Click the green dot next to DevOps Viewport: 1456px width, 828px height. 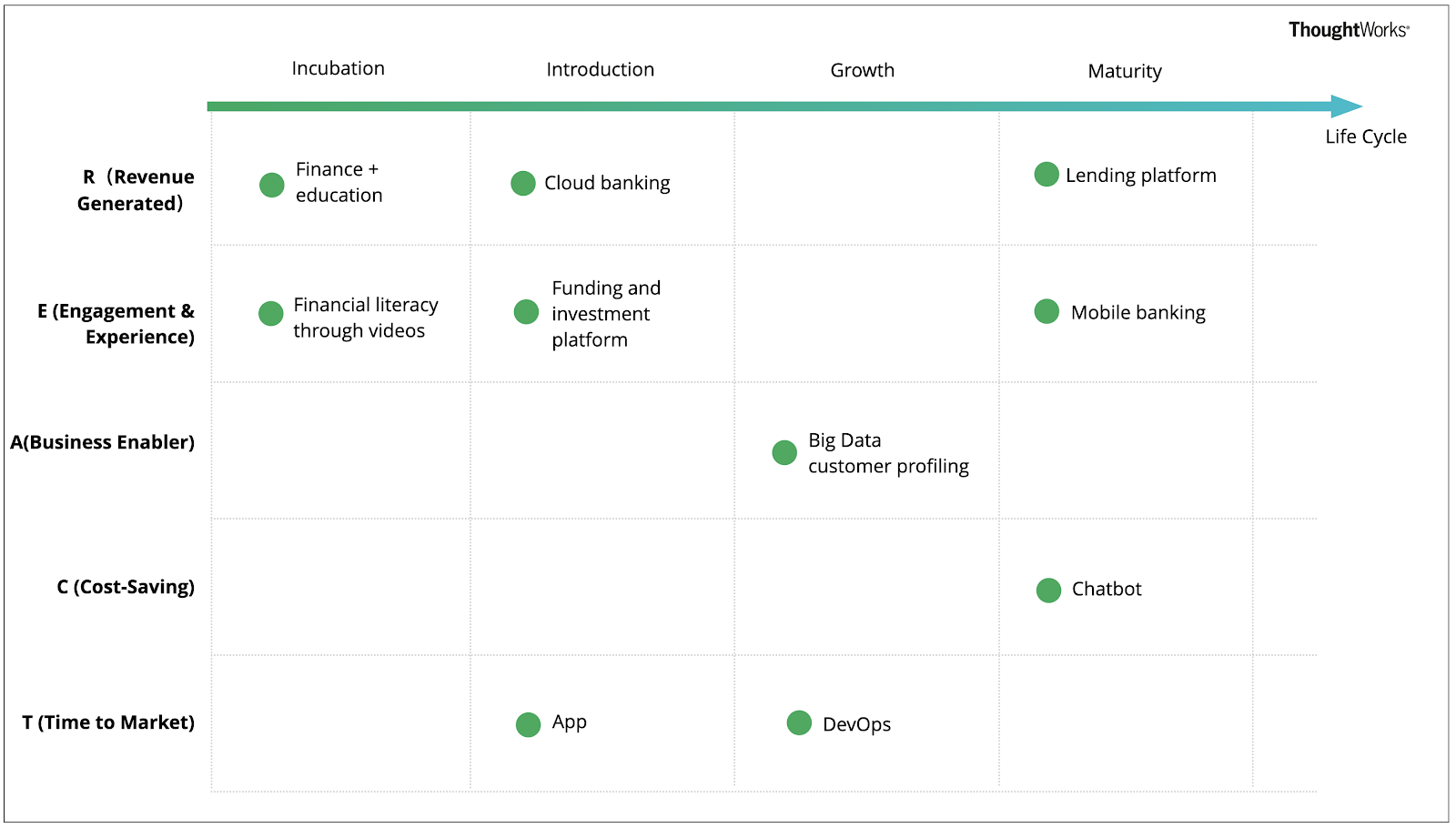coord(799,722)
